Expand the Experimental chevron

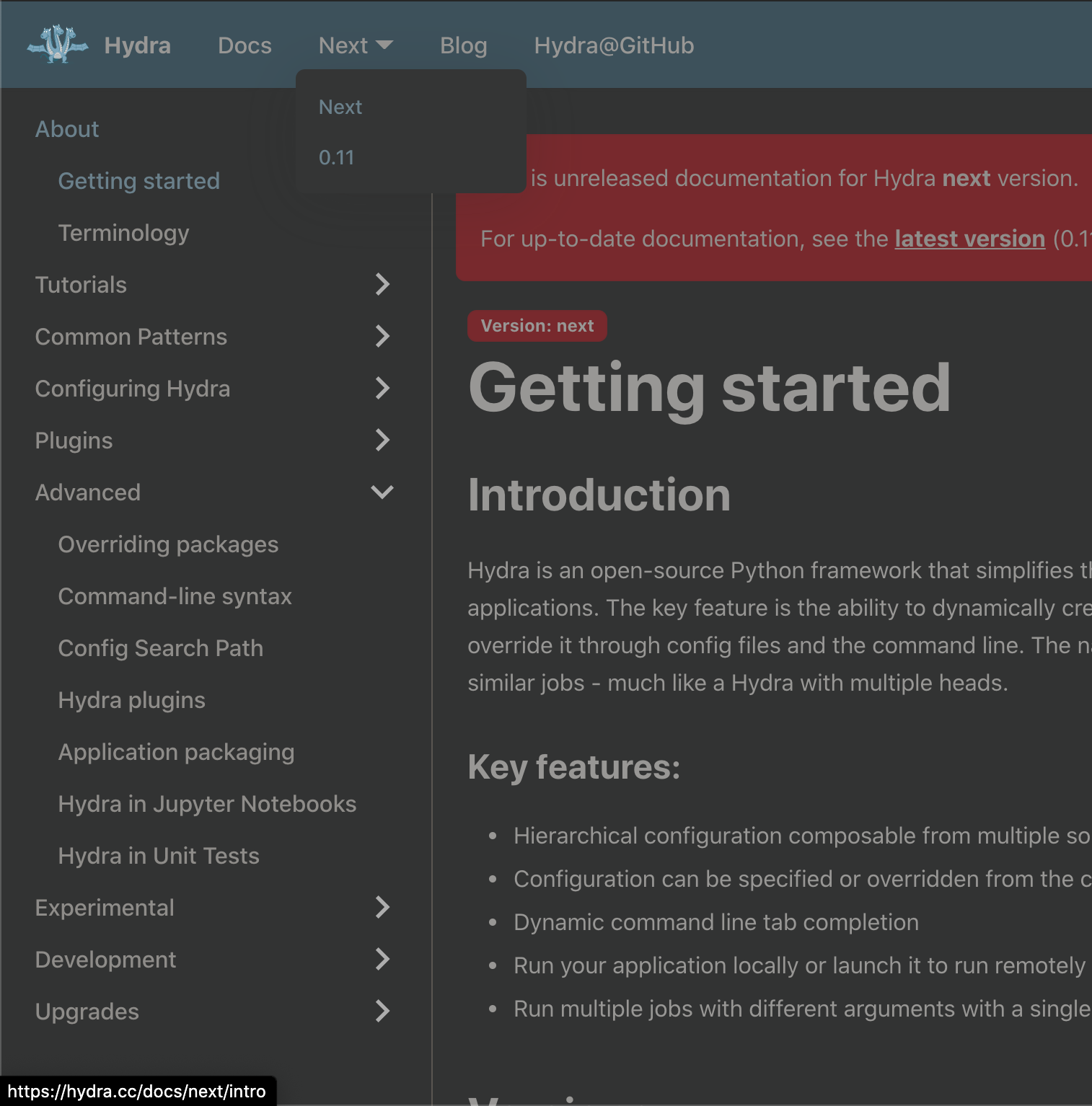[382, 908]
